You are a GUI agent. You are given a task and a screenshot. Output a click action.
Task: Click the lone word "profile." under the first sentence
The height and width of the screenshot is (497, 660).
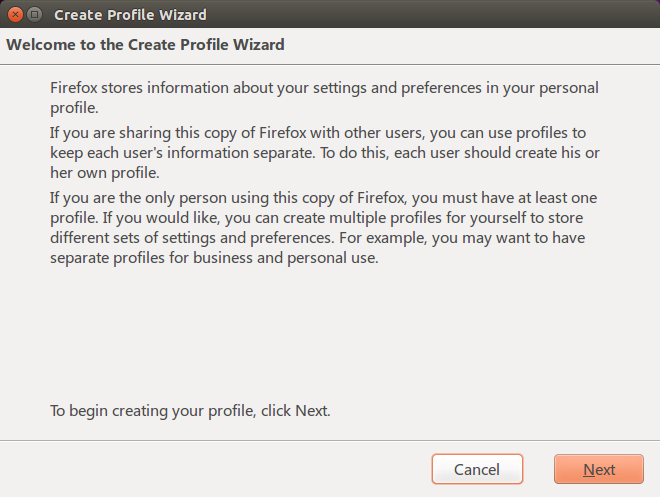click(x=74, y=108)
